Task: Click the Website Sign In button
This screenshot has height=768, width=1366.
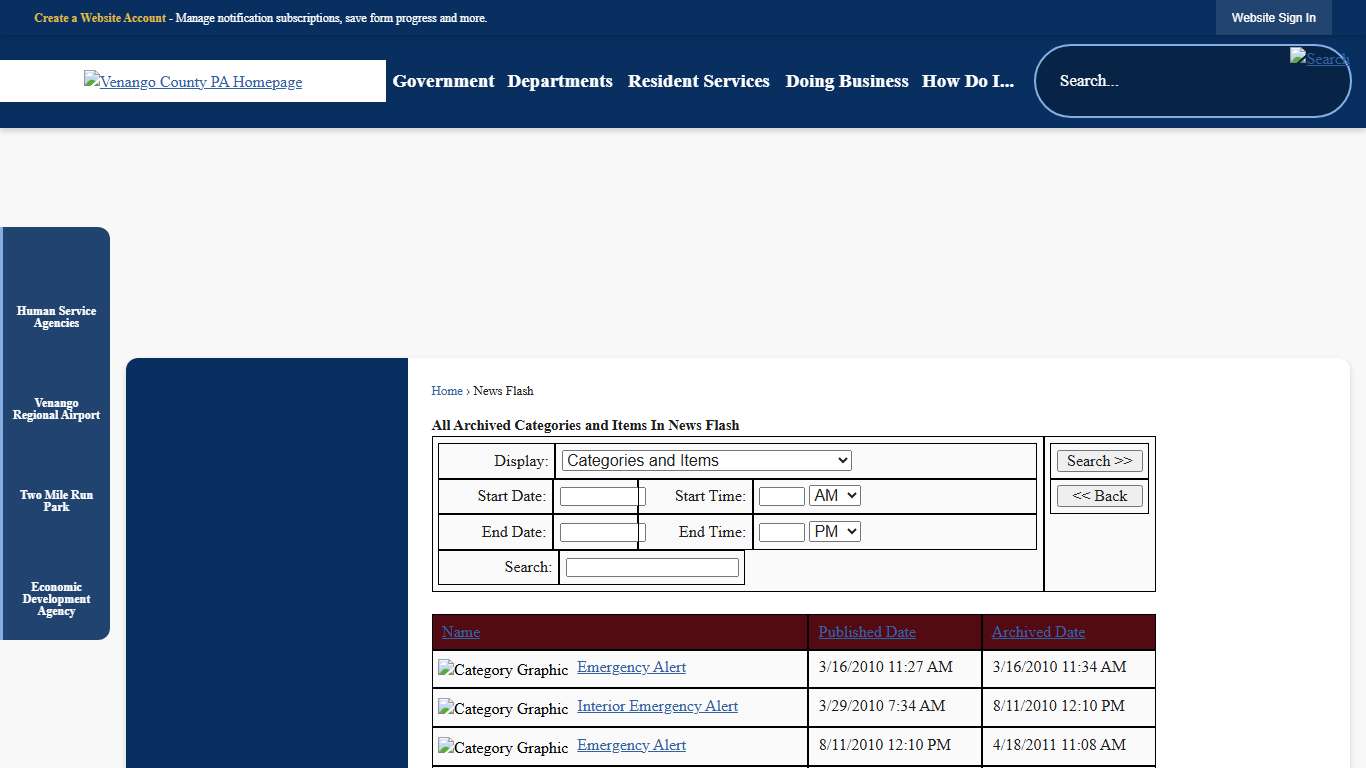Action: coord(1273,18)
